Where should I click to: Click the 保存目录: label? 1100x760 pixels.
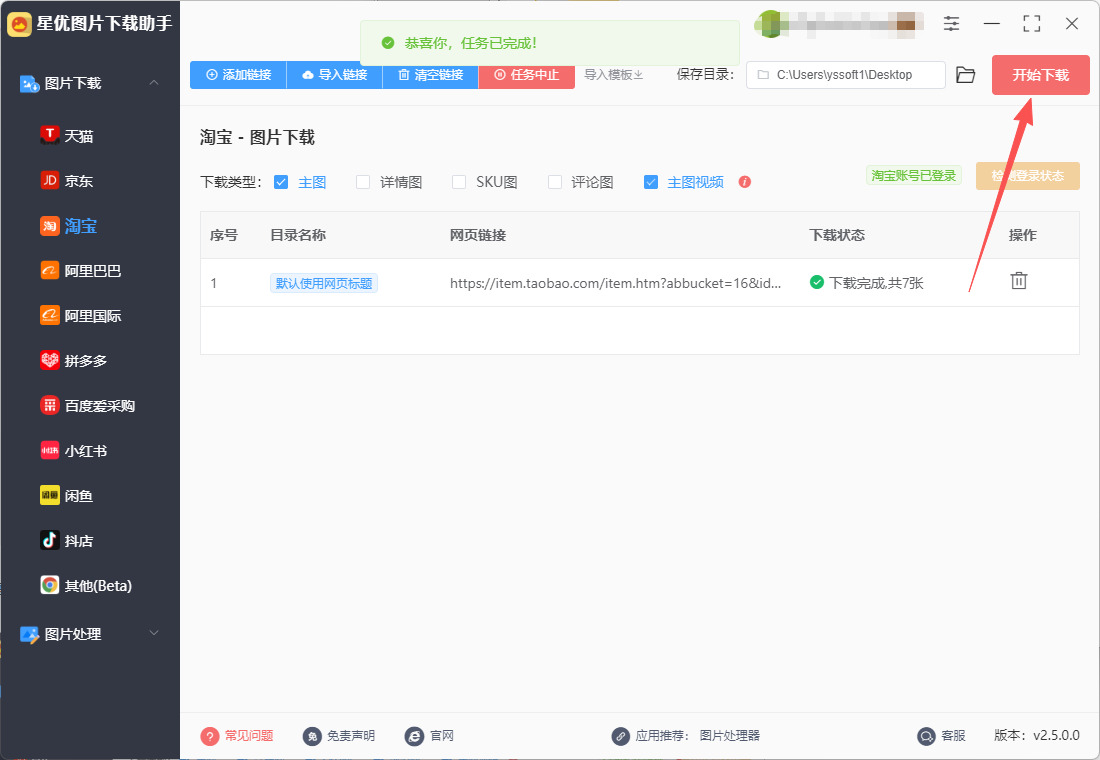tap(705, 74)
